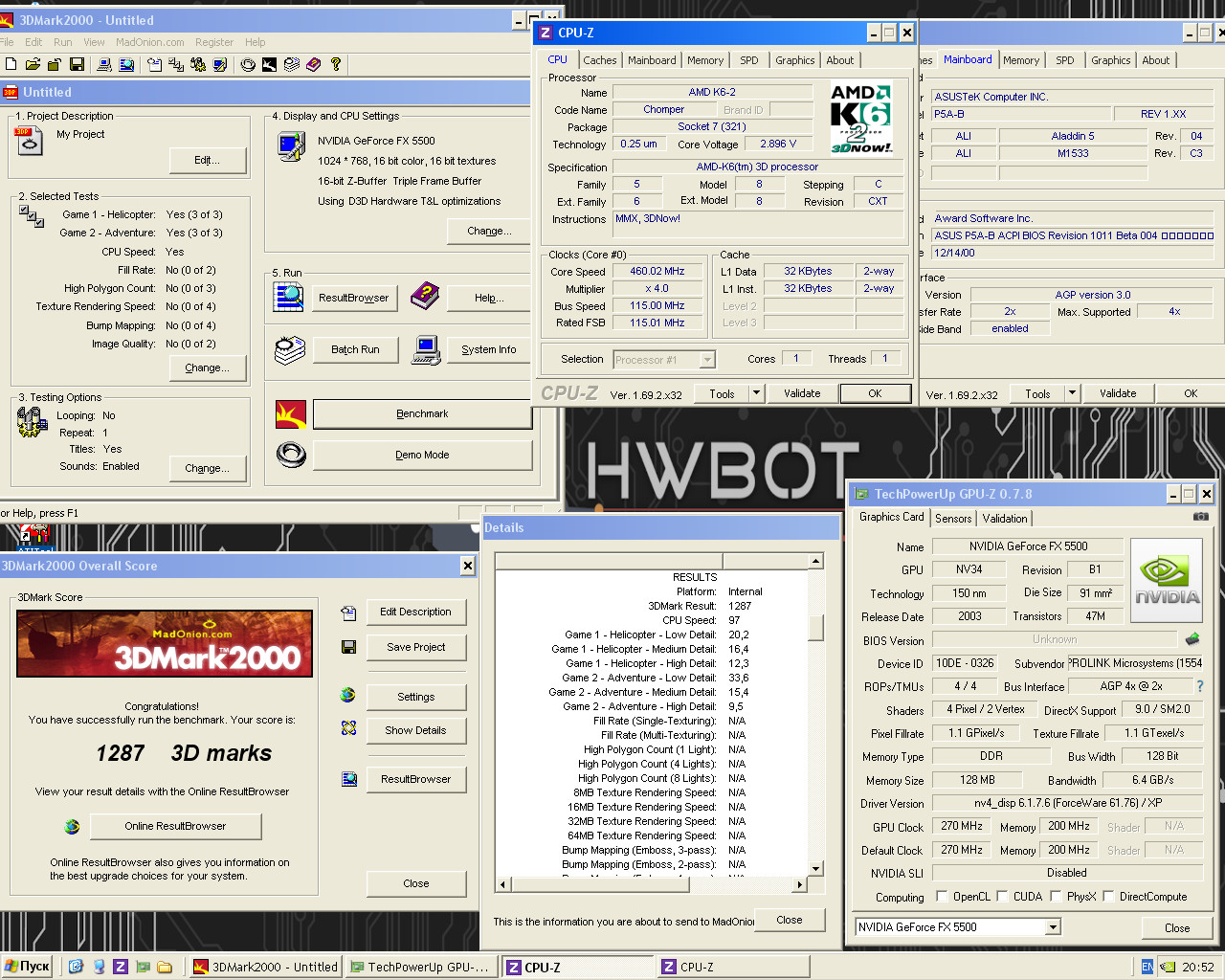This screenshot has height=980, width=1225.
Task: Click the down scroll arrow in Details list
Action: [x=816, y=869]
